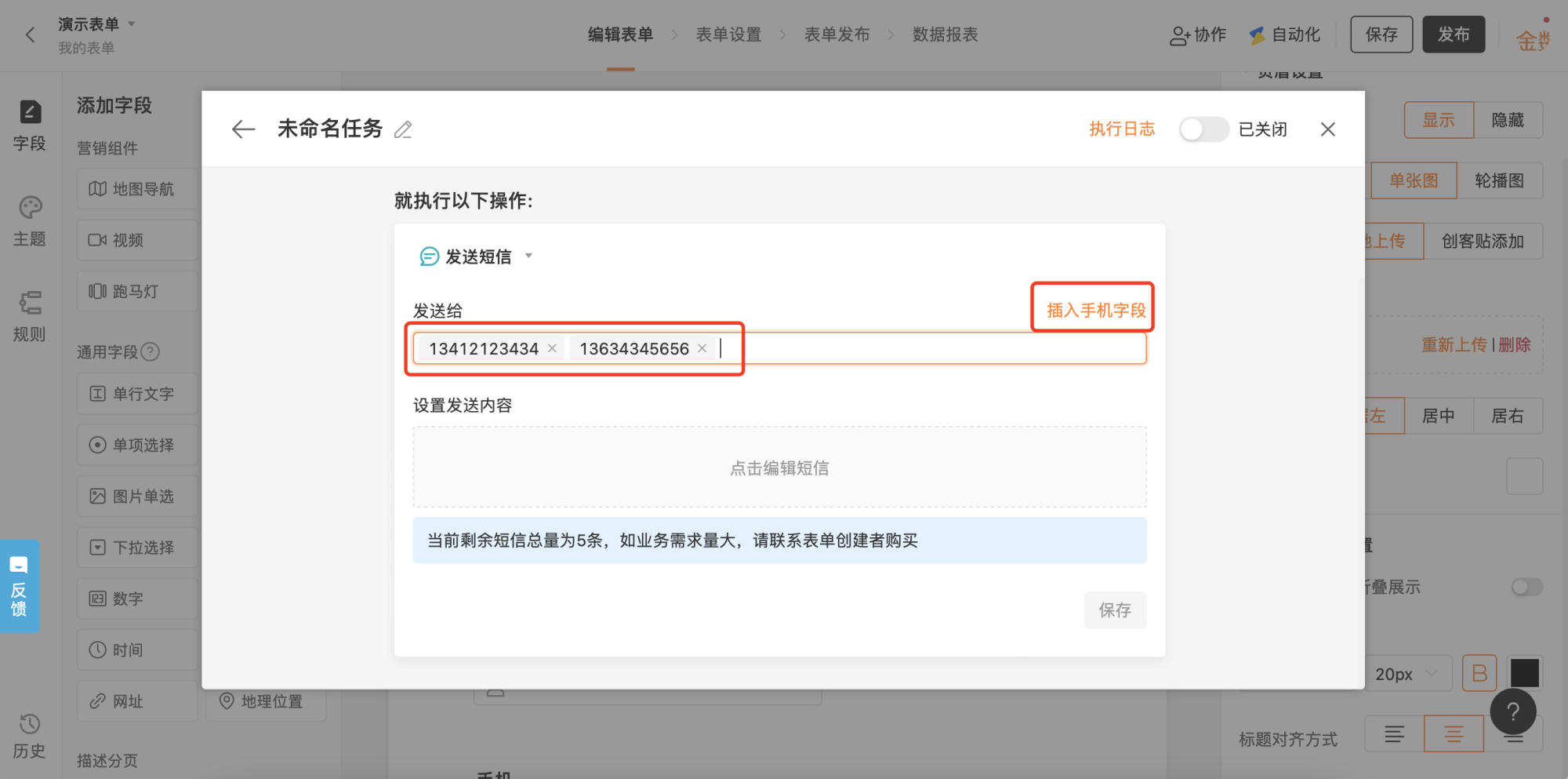This screenshot has width=1568, height=779.
Task: Open the 历史 history sidebar panel
Action: click(x=30, y=736)
